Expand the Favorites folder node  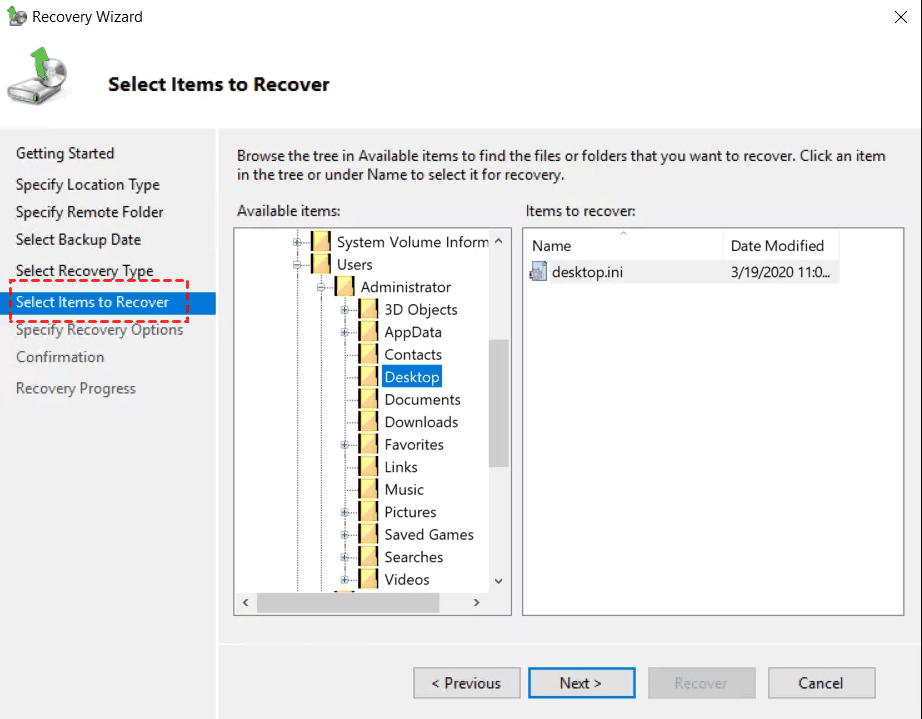click(x=345, y=445)
